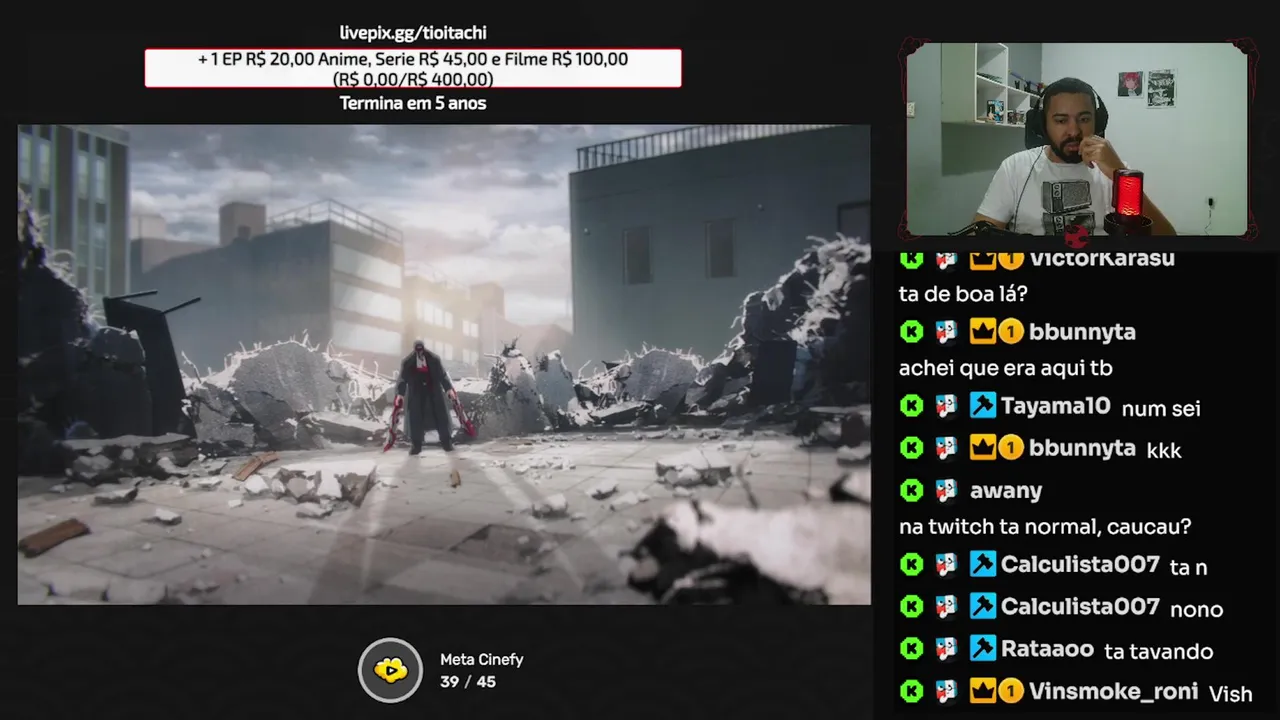Click the green Kick badge beside Vinsmoke_roni

point(911,691)
